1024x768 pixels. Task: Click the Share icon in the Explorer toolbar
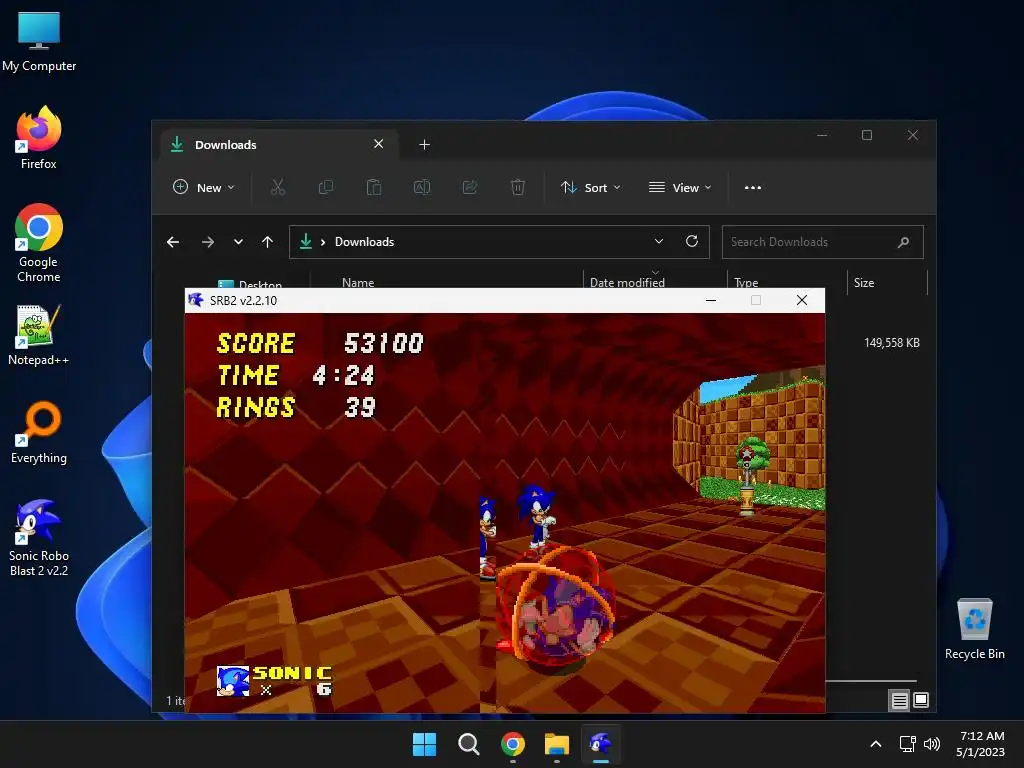[x=470, y=187]
